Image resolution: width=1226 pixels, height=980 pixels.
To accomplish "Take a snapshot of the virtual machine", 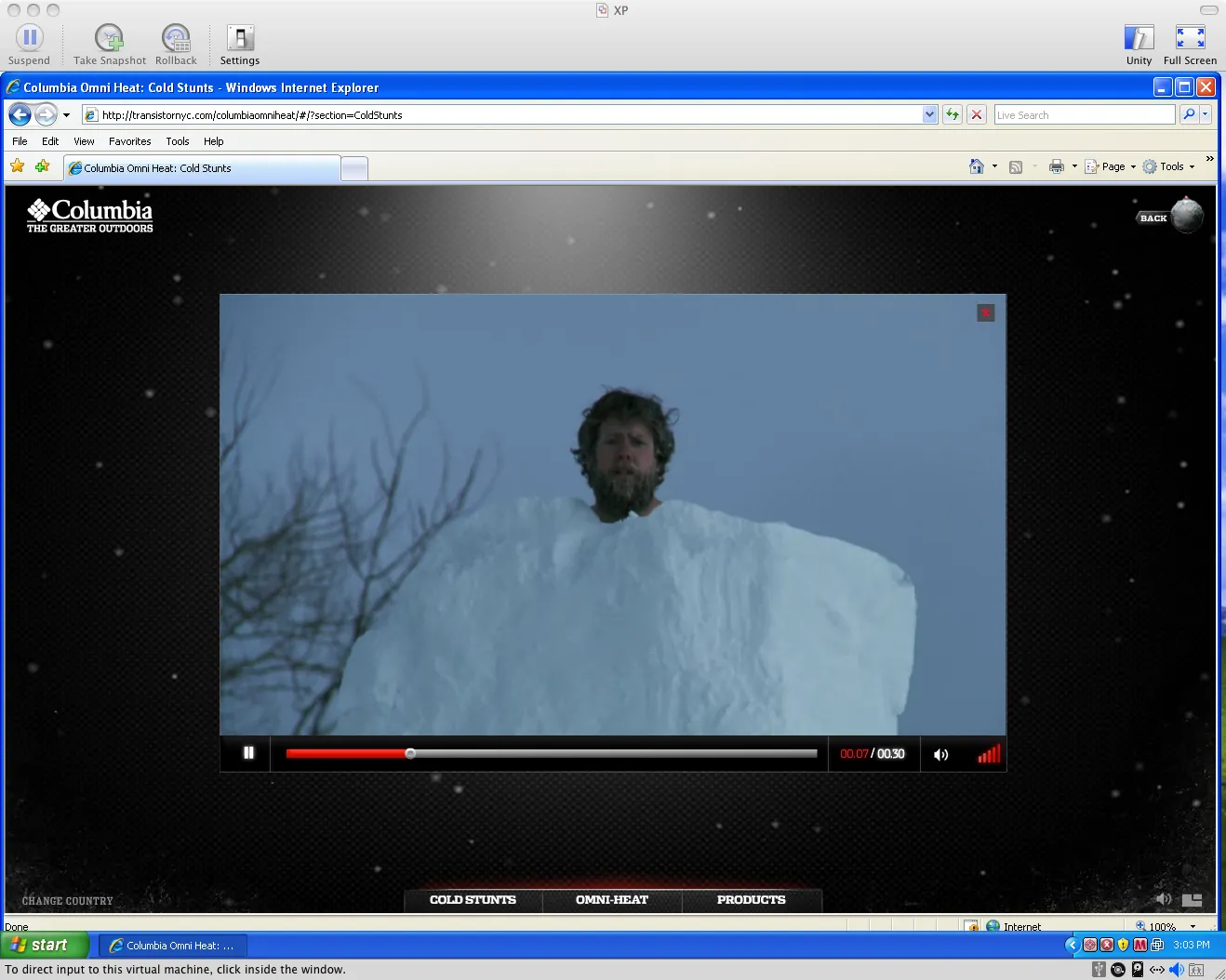I will click(110, 45).
